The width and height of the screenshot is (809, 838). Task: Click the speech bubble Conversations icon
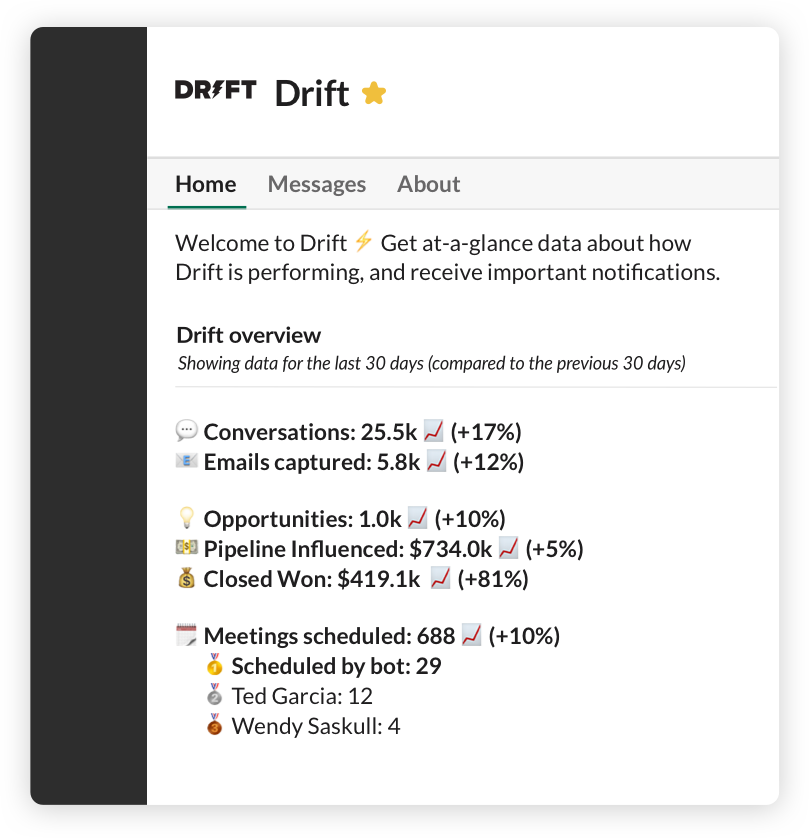tap(186, 431)
